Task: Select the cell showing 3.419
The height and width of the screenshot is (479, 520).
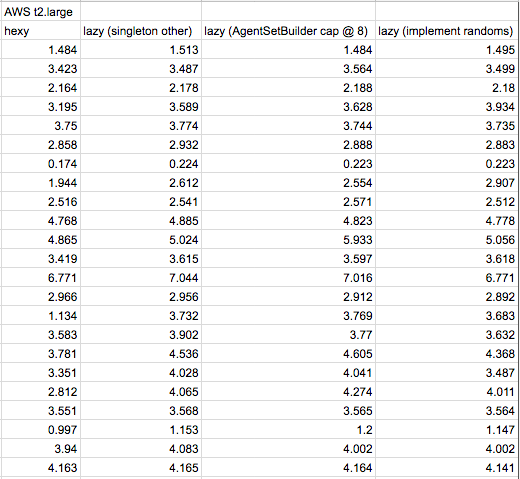Action: (41, 259)
